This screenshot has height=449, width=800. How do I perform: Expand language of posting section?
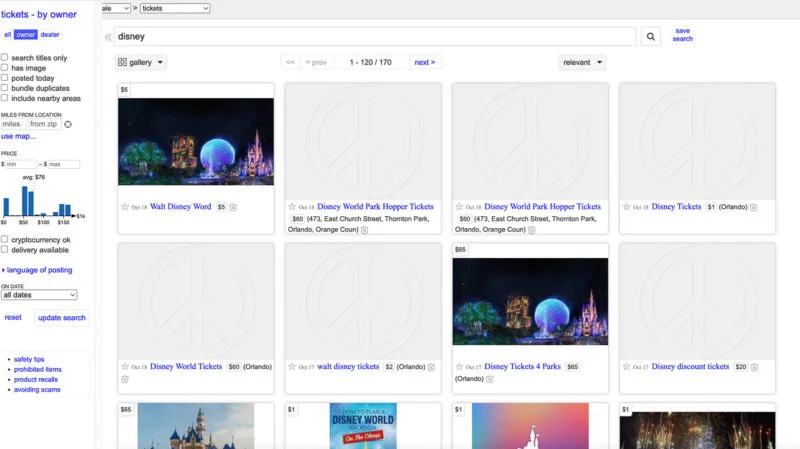37,270
